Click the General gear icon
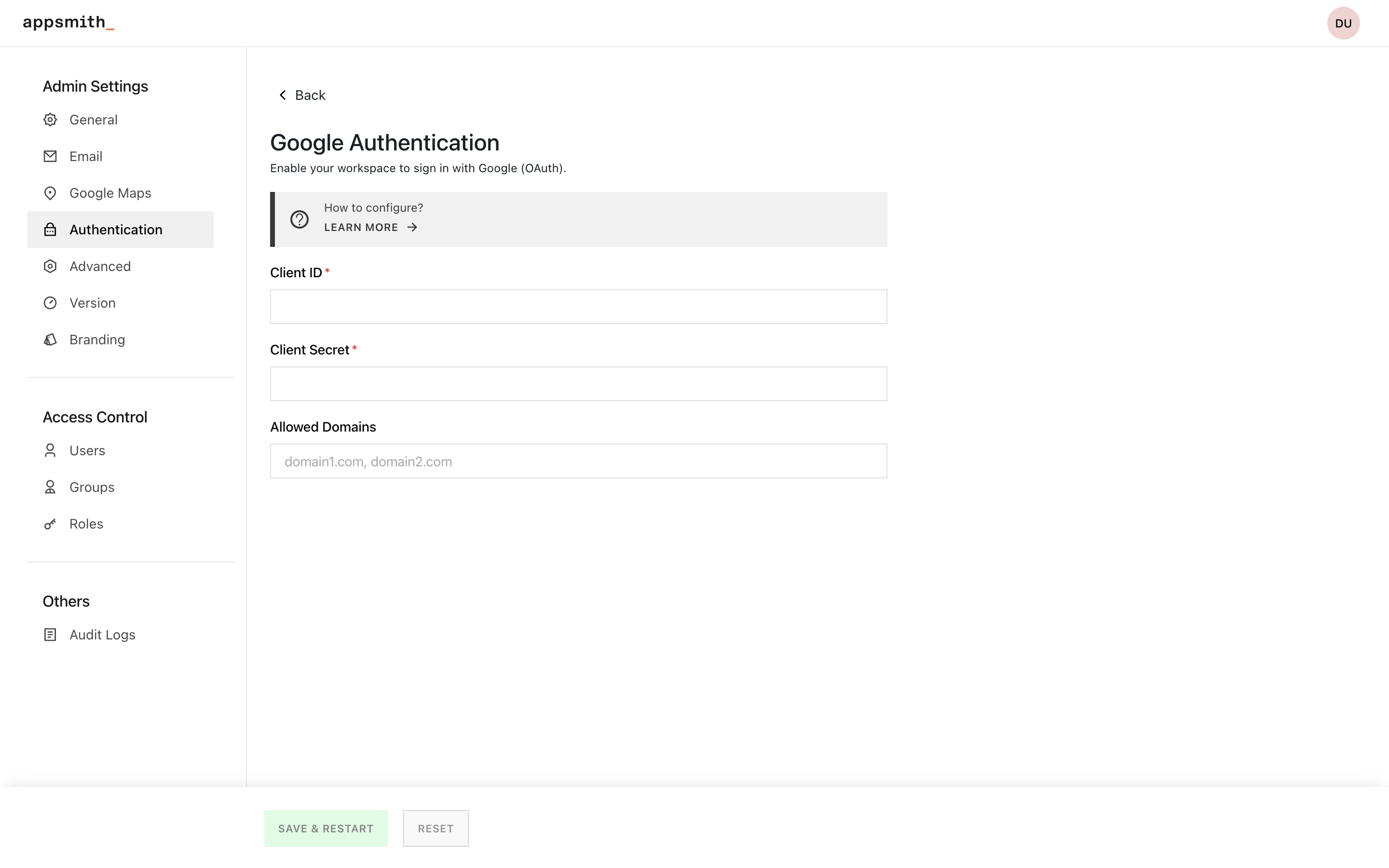Image resolution: width=1389 pixels, height=868 pixels. point(50,120)
